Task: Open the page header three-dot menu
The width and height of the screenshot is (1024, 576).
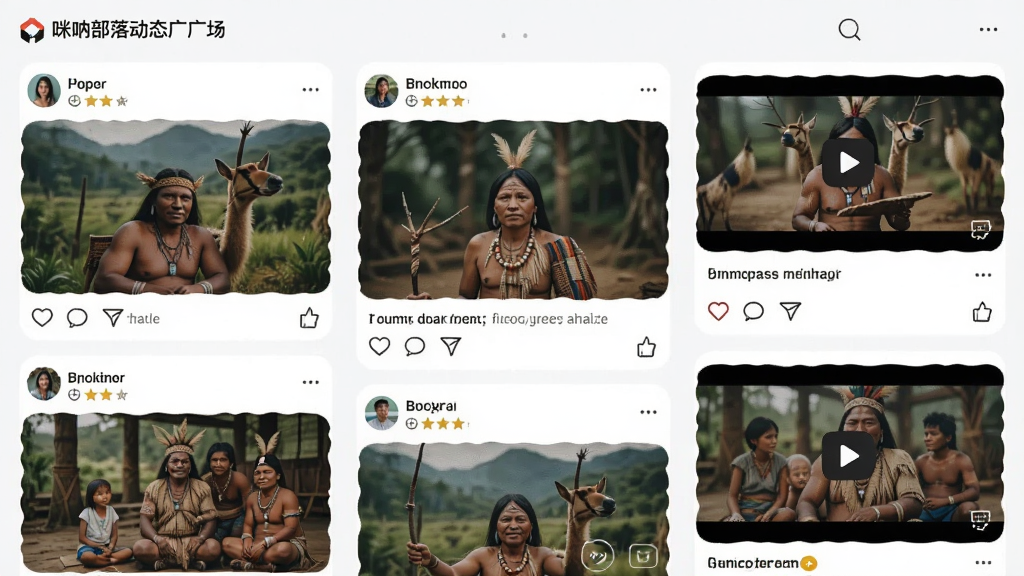Action: [x=988, y=29]
